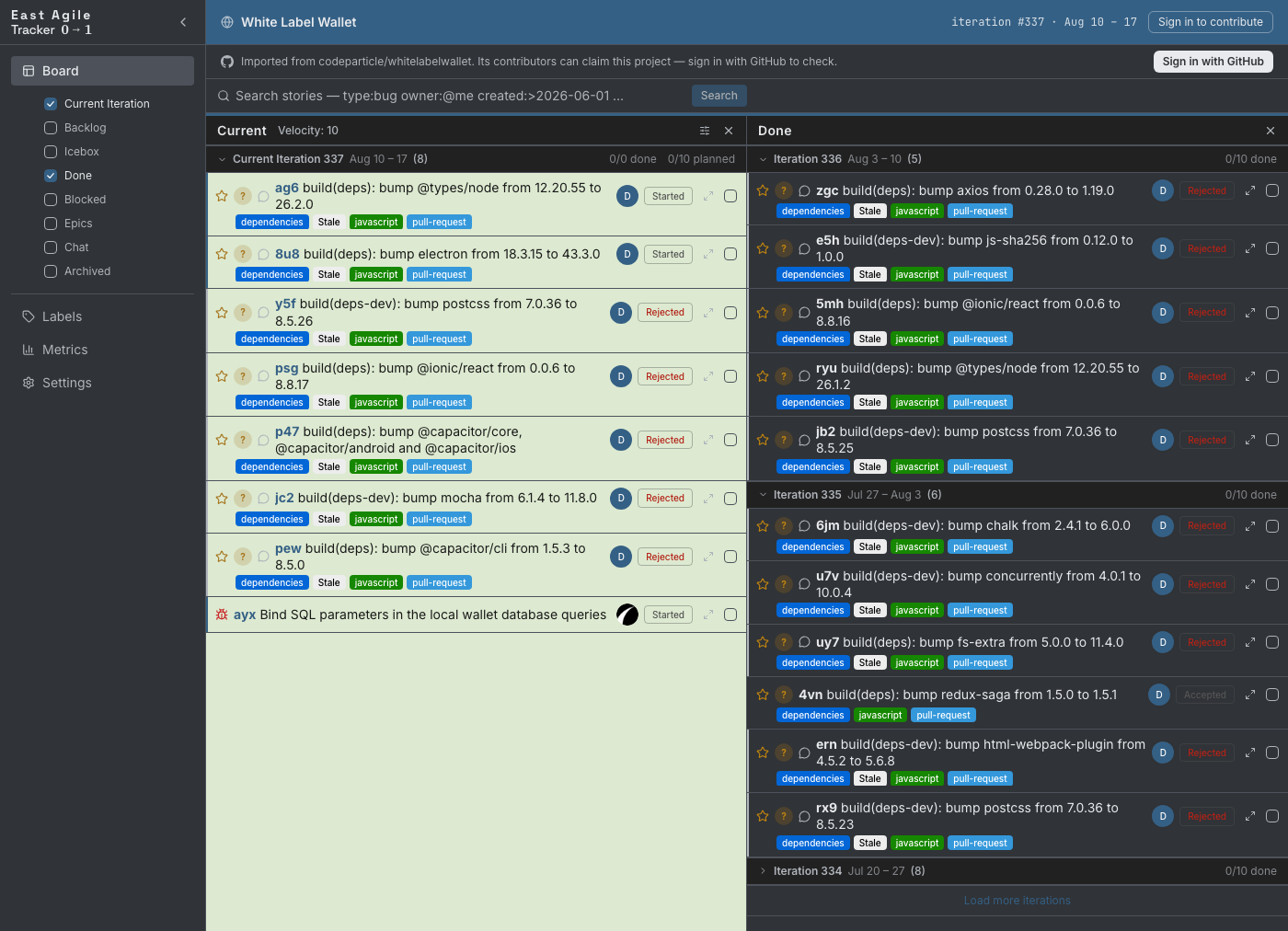Click the Search button
Viewport: 1288px width, 931px height.
click(719, 96)
